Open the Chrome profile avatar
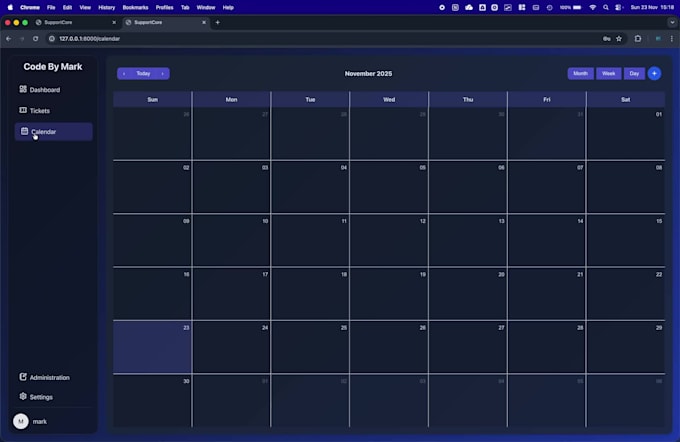Screen dimensions: 680x442 [658, 39]
